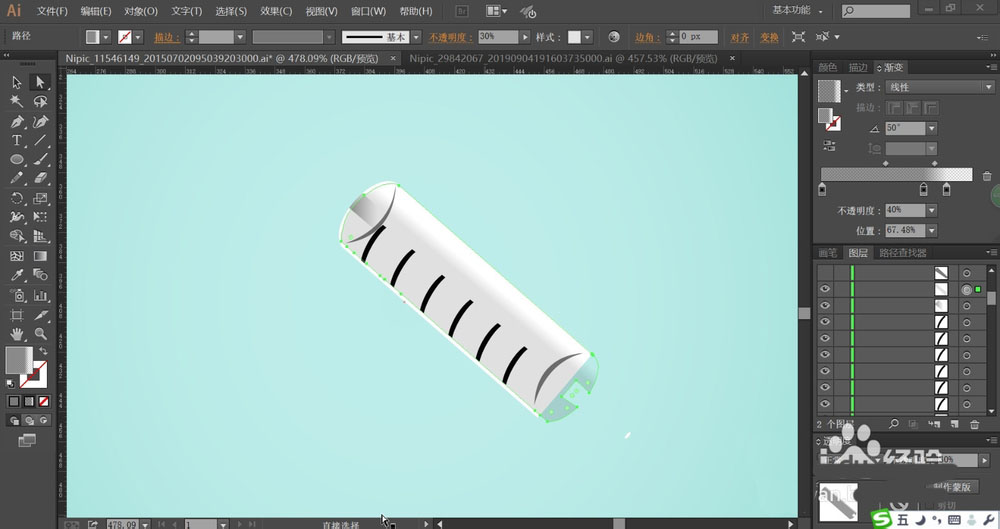Open control bar fill swatch dropdown arrow

[106, 37]
